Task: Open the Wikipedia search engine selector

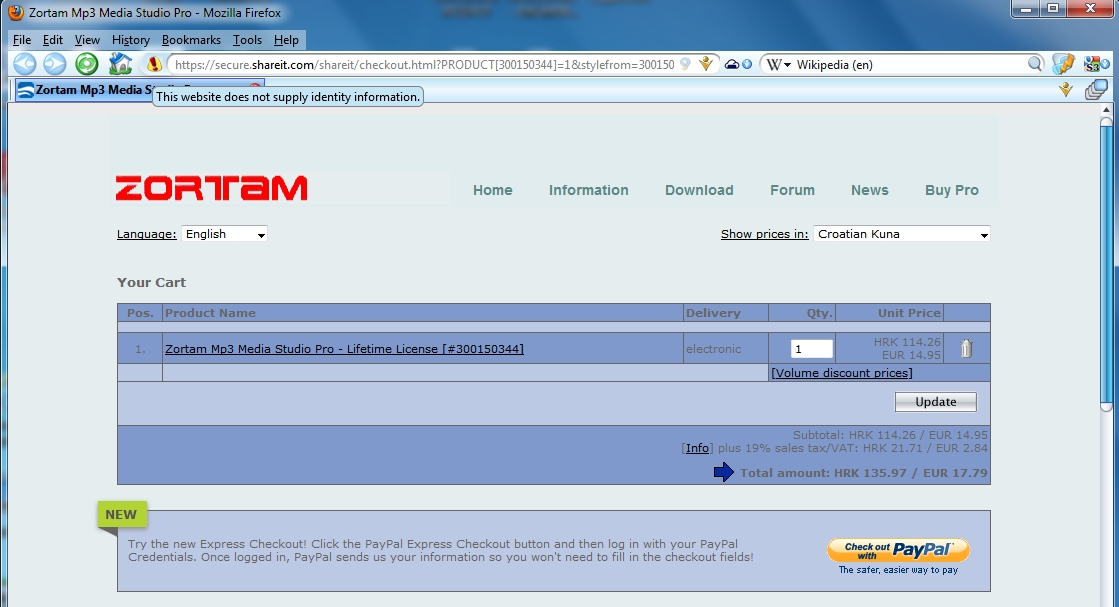Action: (779, 65)
